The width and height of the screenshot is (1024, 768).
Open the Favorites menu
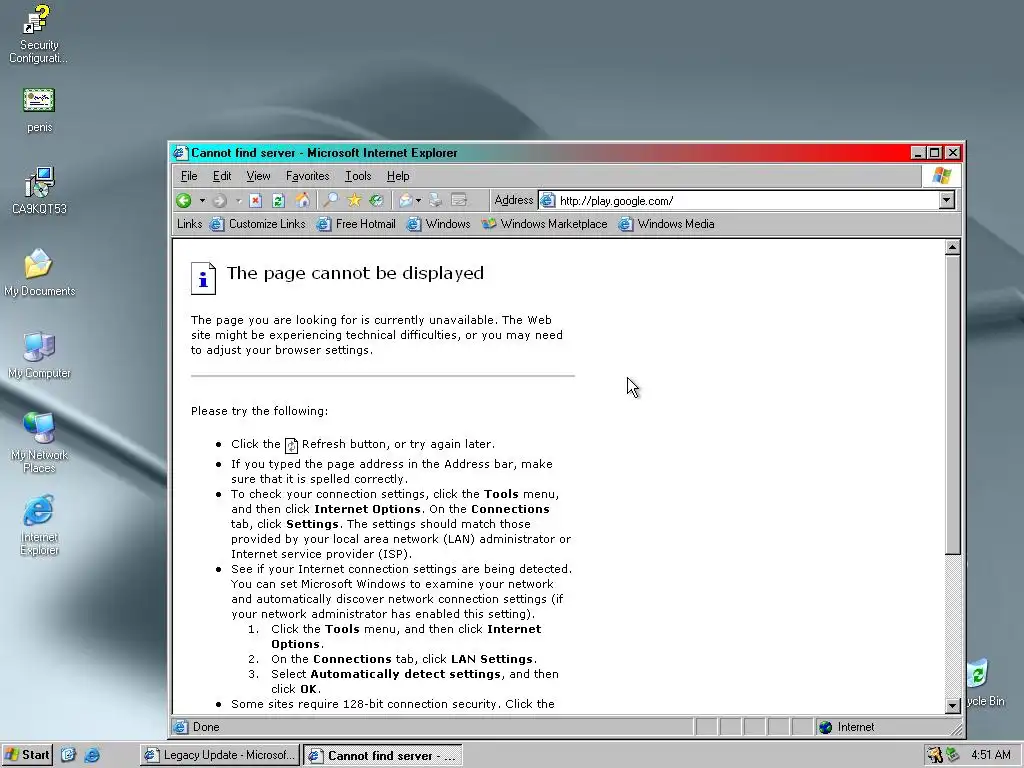(x=308, y=176)
